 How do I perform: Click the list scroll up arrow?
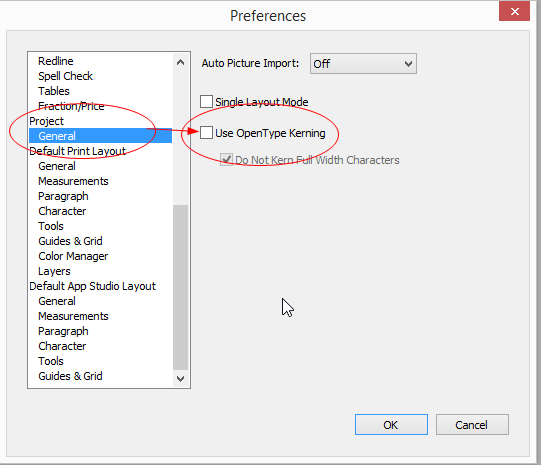click(180, 62)
